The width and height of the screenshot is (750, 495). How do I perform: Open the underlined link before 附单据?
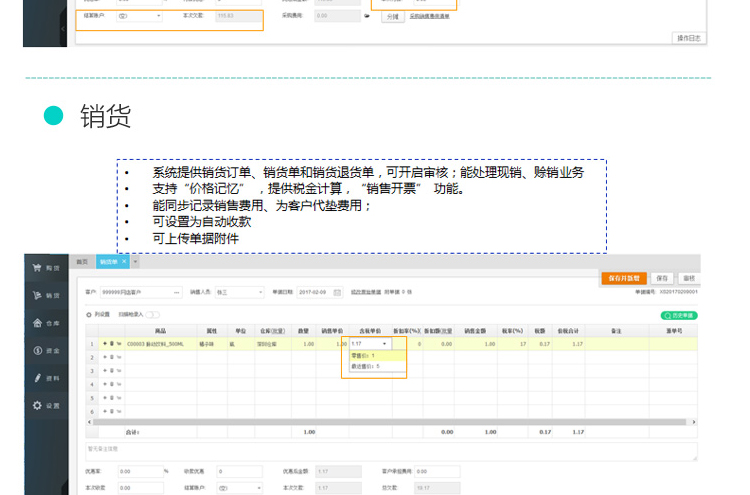tap(366, 292)
